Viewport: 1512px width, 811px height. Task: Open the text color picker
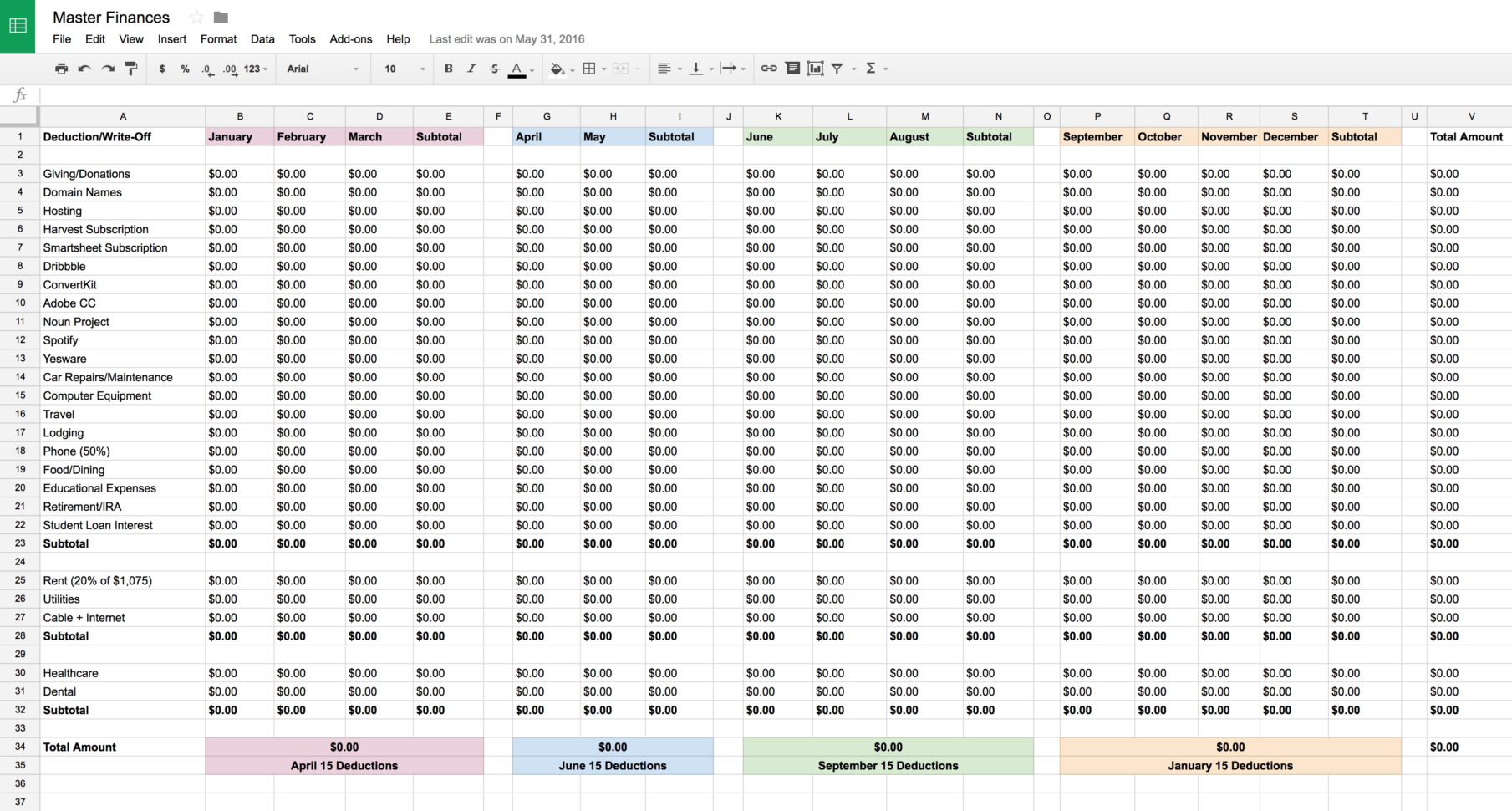517,69
